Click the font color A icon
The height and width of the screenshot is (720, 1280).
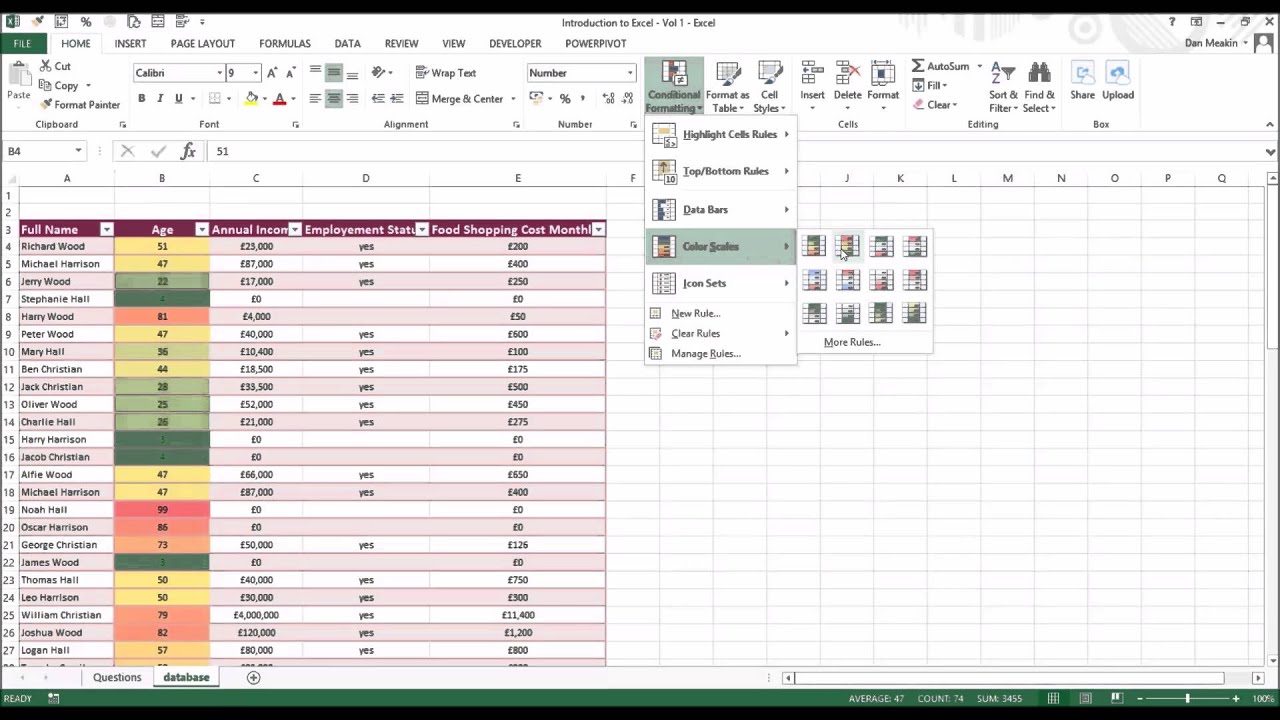click(280, 99)
